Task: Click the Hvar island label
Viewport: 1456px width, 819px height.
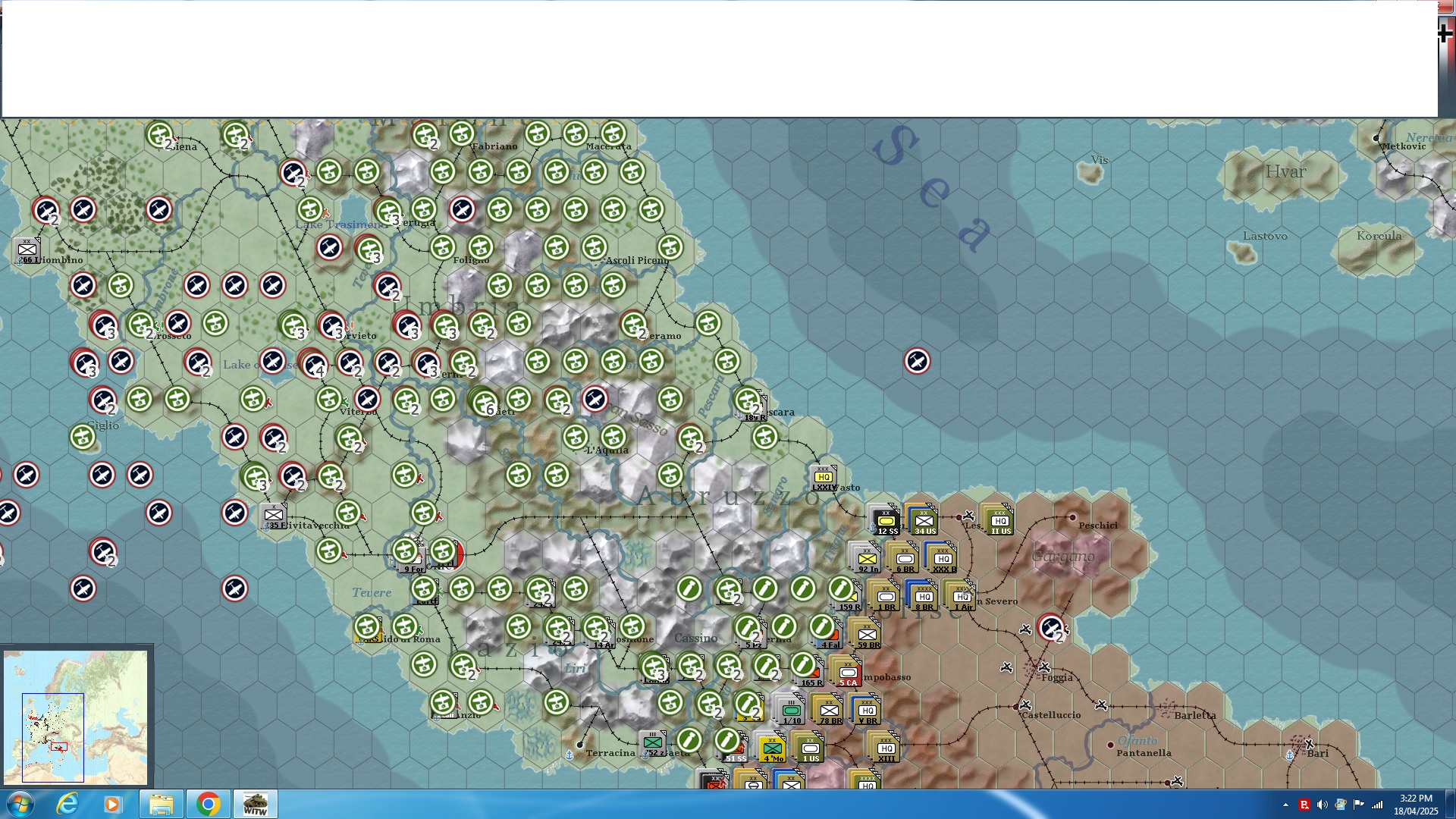Action: pyautogui.click(x=1285, y=171)
